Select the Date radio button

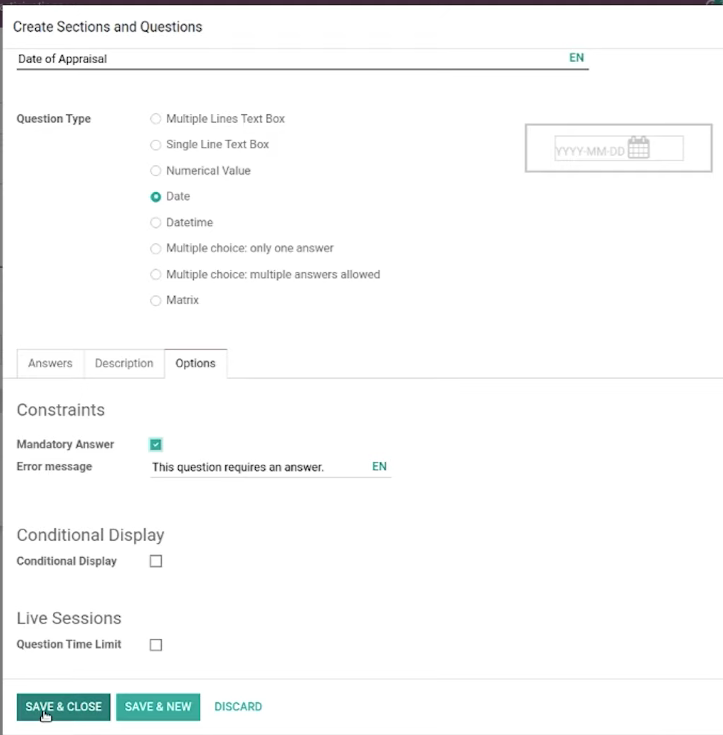click(156, 197)
